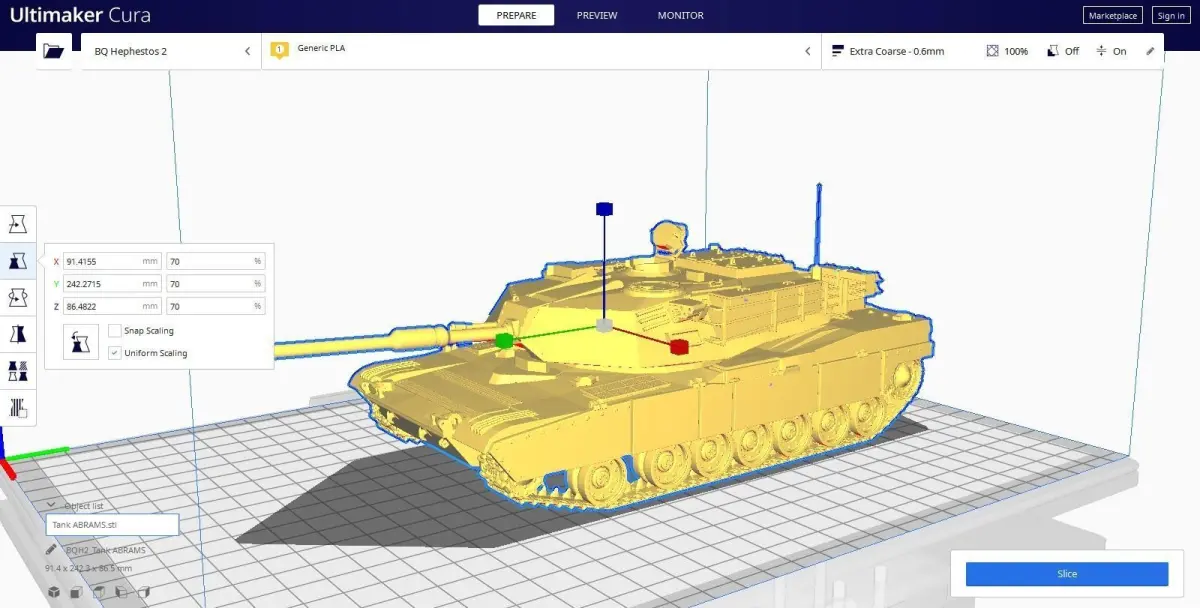Select the Move tool in left toolbar
Image resolution: width=1200 pixels, height=608 pixels.
tap(18, 224)
